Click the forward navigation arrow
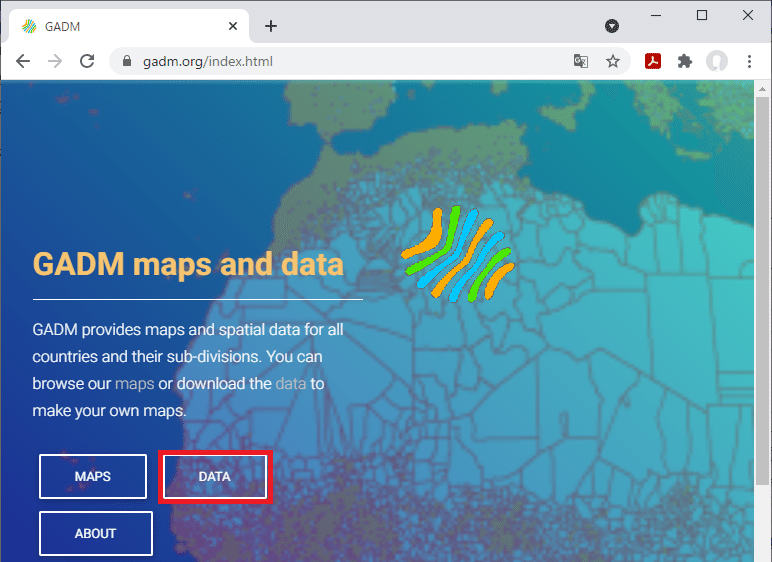Image resolution: width=772 pixels, height=562 pixels. point(55,62)
